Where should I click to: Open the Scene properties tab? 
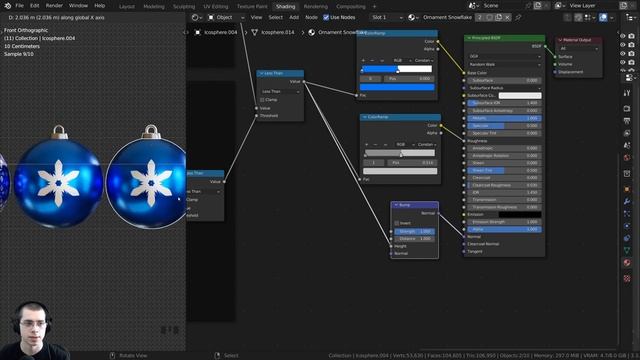pyautogui.click(x=627, y=145)
